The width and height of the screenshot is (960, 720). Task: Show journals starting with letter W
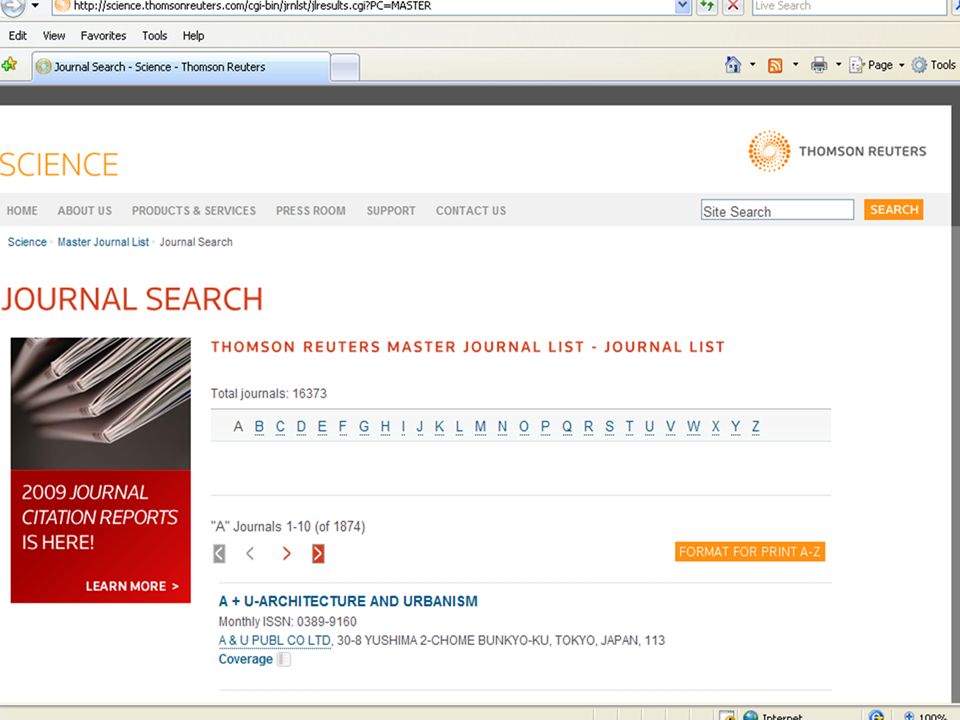click(x=693, y=427)
